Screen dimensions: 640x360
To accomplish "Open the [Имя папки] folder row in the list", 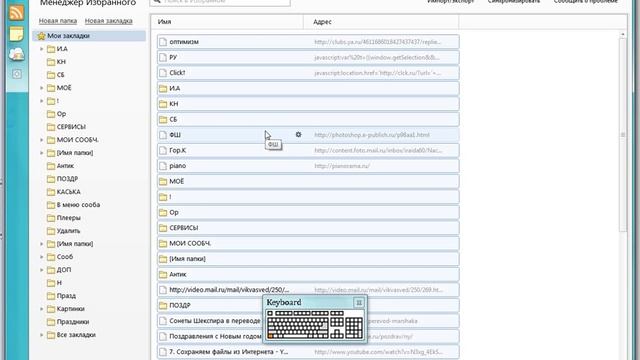I will [308, 259].
